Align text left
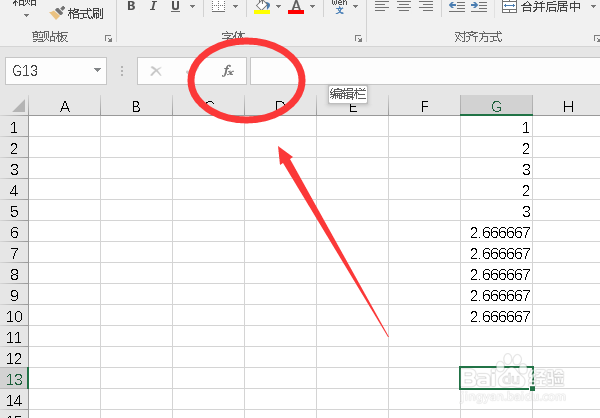The width and height of the screenshot is (600, 418). pos(382,6)
